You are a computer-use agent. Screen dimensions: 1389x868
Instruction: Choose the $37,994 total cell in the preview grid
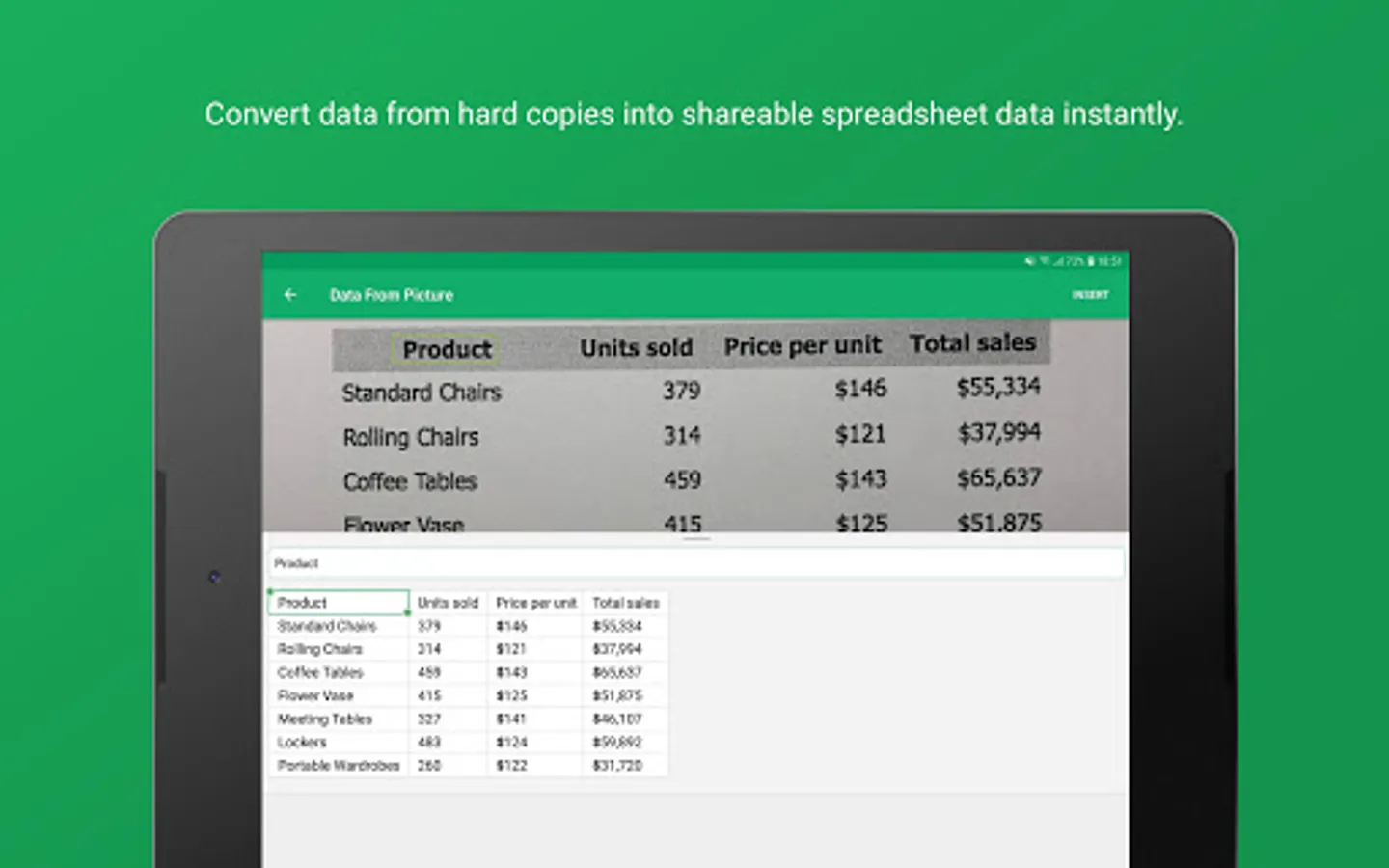click(x=625, y=649)
